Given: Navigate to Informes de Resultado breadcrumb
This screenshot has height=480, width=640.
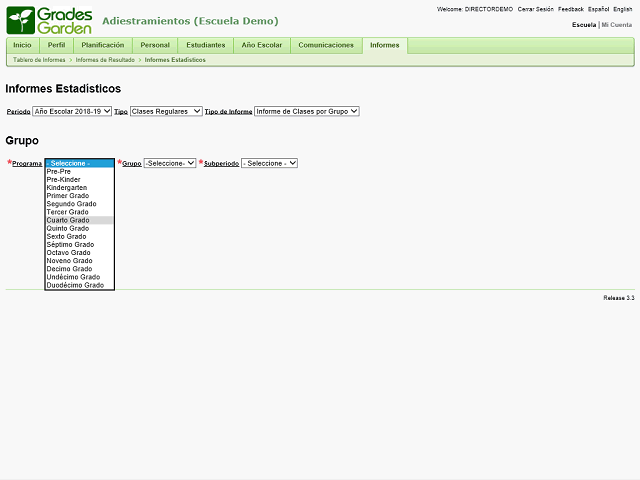Looking at the screenshot, I should 105,60.
